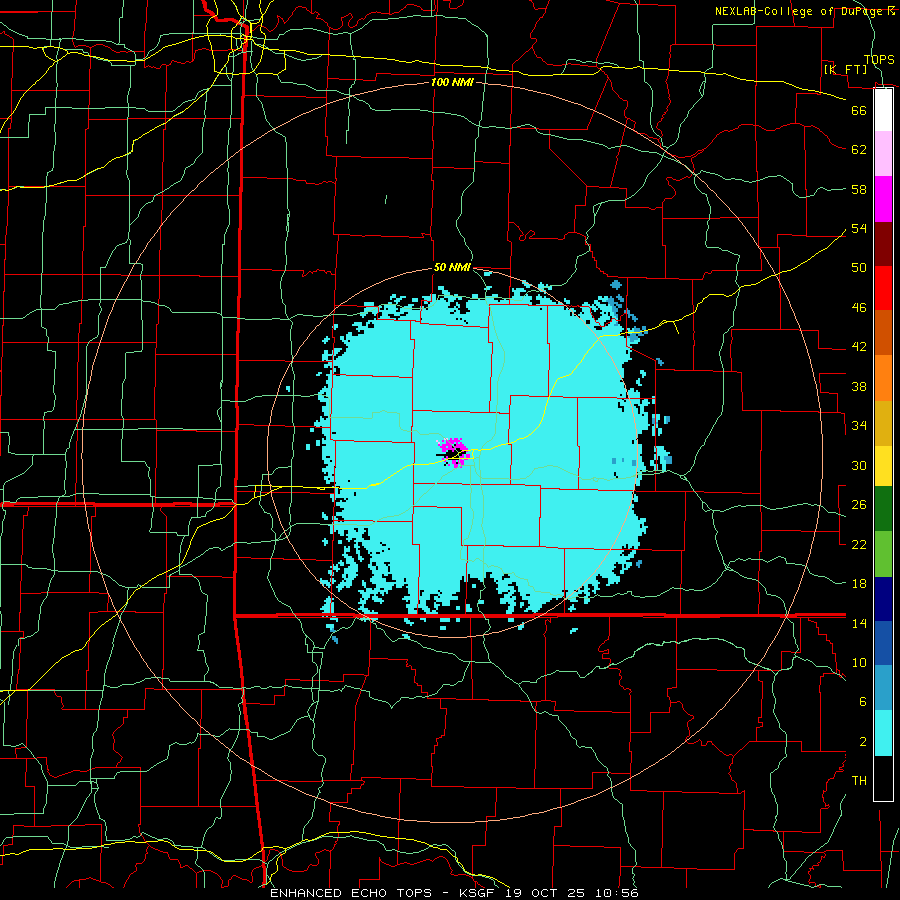Screen dimensions: 900x900
Task: Click the legend value '46'
Action: pos(859,308)
